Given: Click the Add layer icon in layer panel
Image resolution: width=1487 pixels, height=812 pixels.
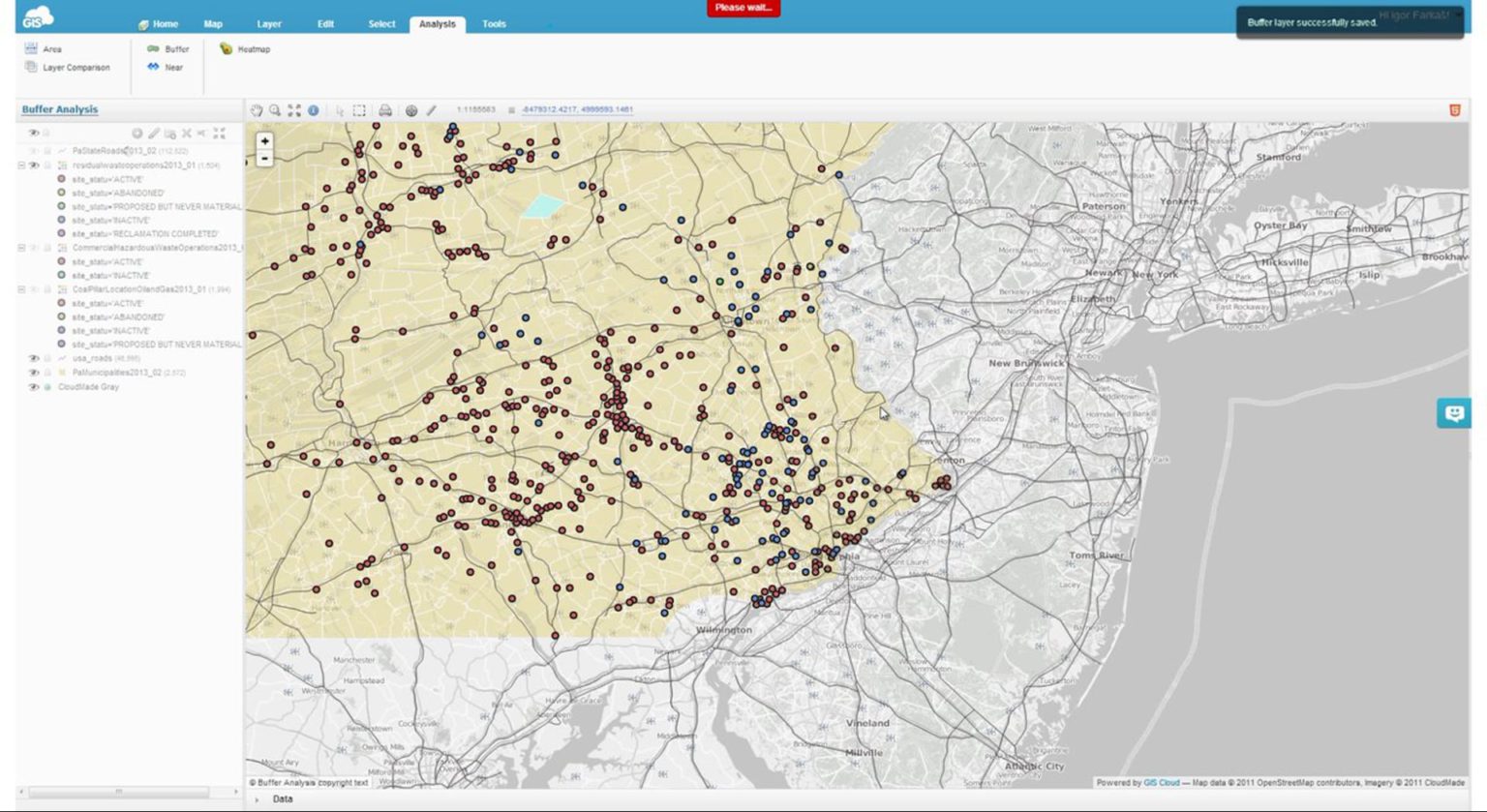Looking at the screenshot, I should (x=137, y=133).
